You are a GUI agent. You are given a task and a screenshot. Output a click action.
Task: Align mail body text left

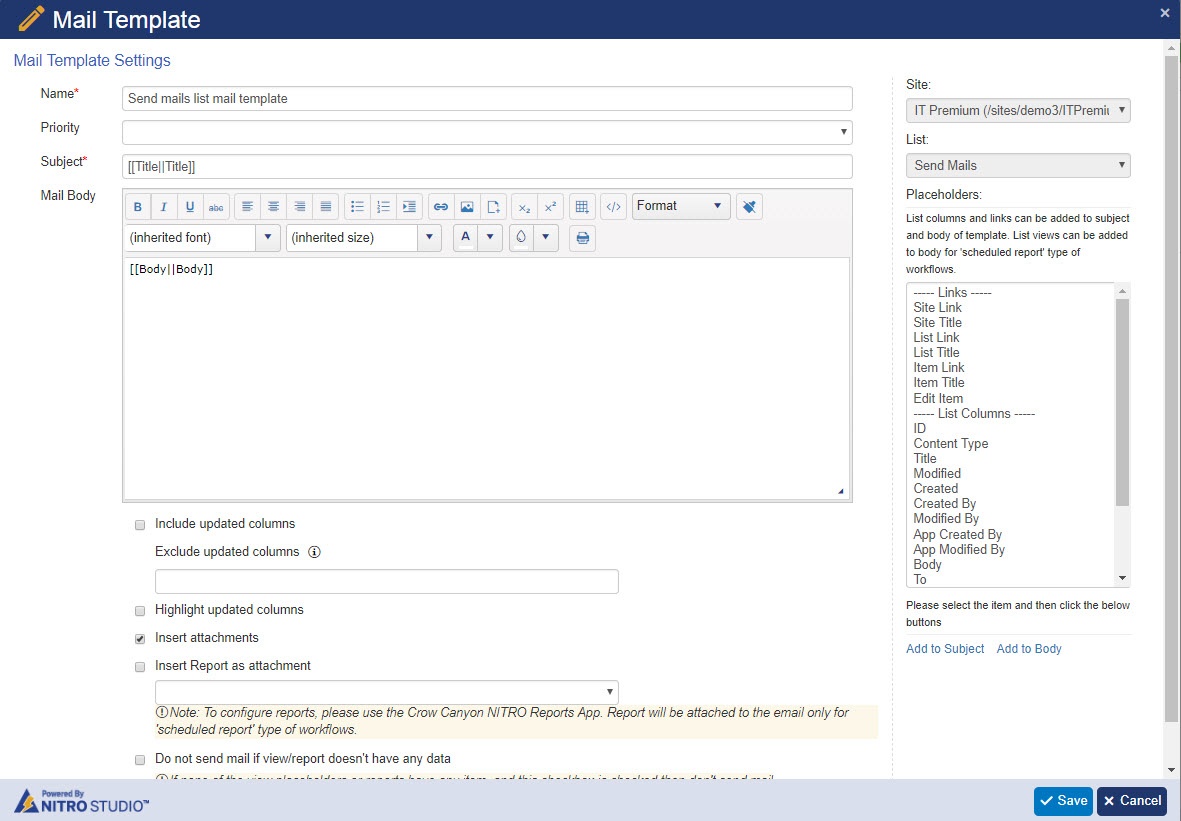pyautogui.click(x=248, y=207)
